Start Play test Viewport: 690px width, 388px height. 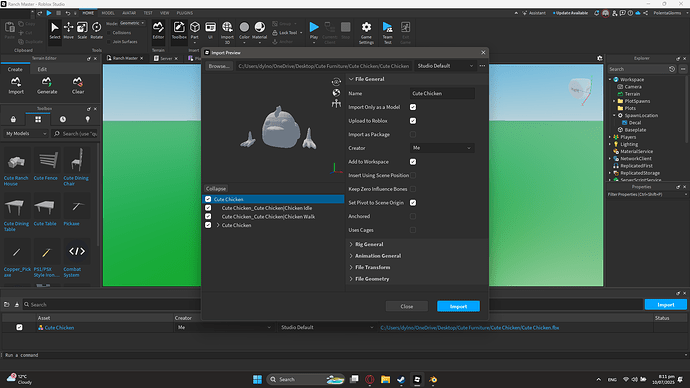point(314,32)
